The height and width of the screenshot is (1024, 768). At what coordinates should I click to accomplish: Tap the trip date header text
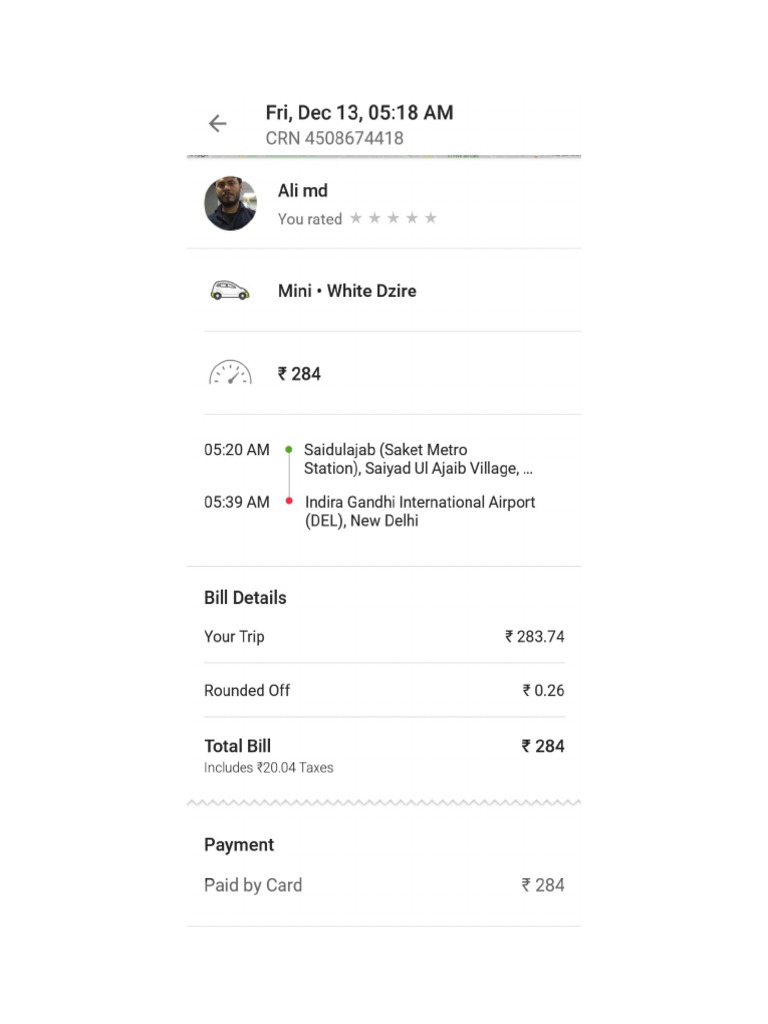pyautogui.click(x=359, y=113)
